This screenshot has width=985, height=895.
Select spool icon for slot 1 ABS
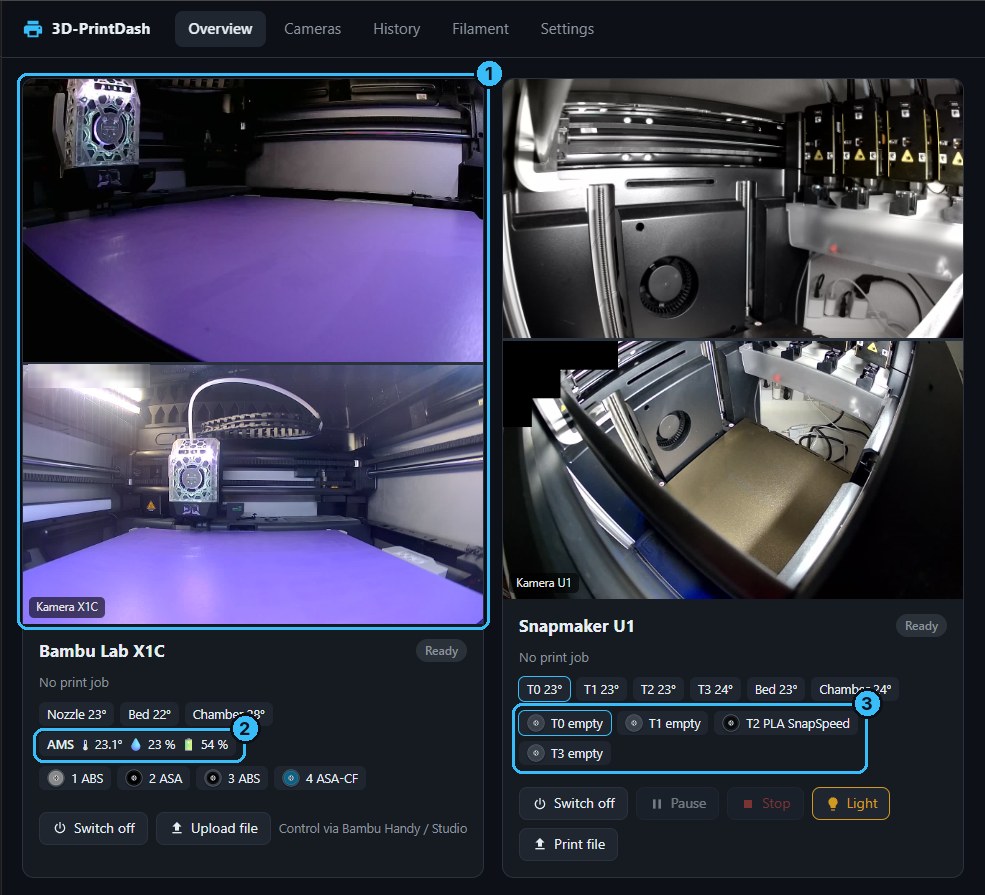(56, 778)
